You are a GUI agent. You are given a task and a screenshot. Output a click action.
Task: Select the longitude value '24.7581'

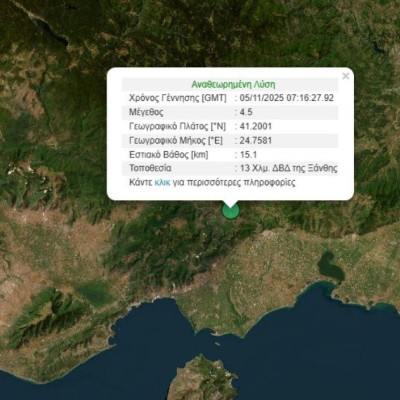coord(256,140)
